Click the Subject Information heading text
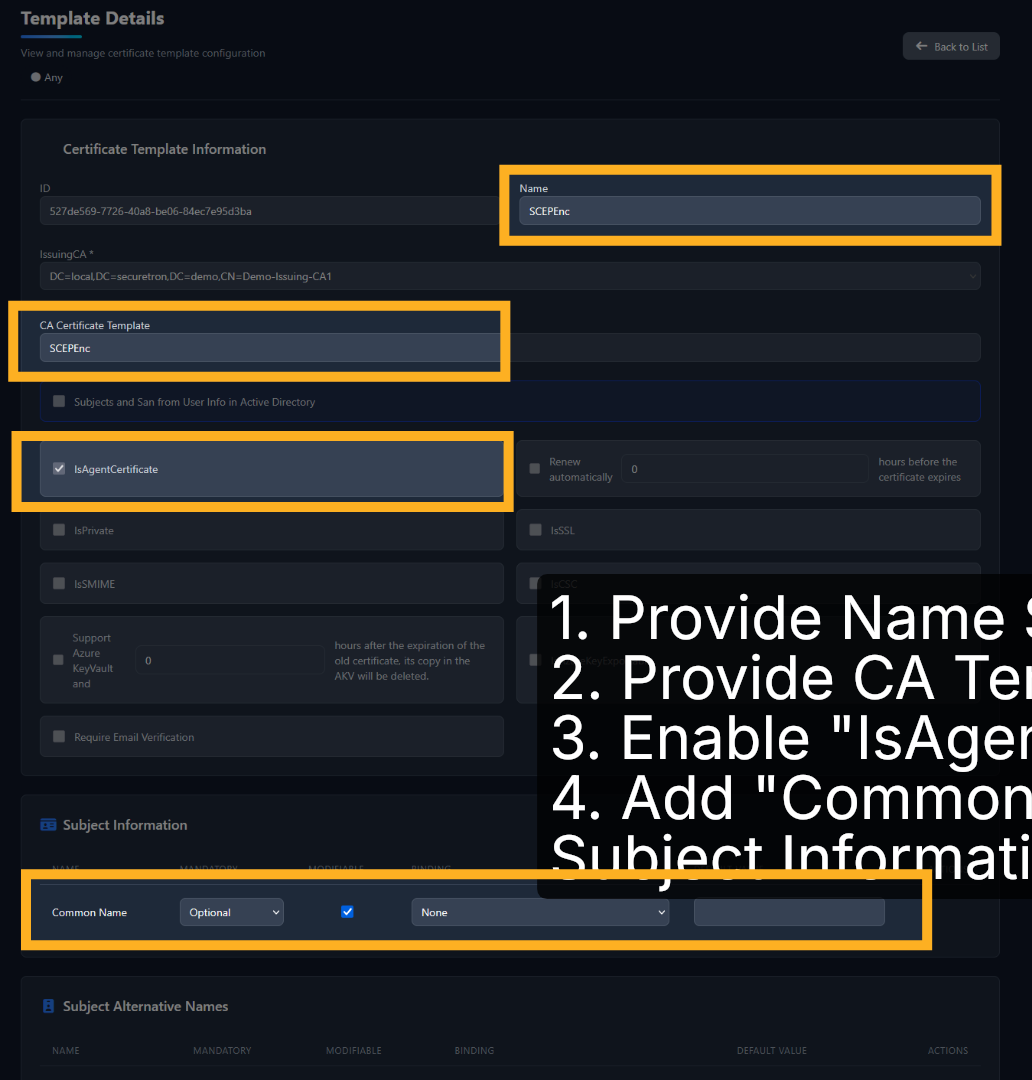The height and width of the screenshot is (1080, 1032). tap(125, 825)
